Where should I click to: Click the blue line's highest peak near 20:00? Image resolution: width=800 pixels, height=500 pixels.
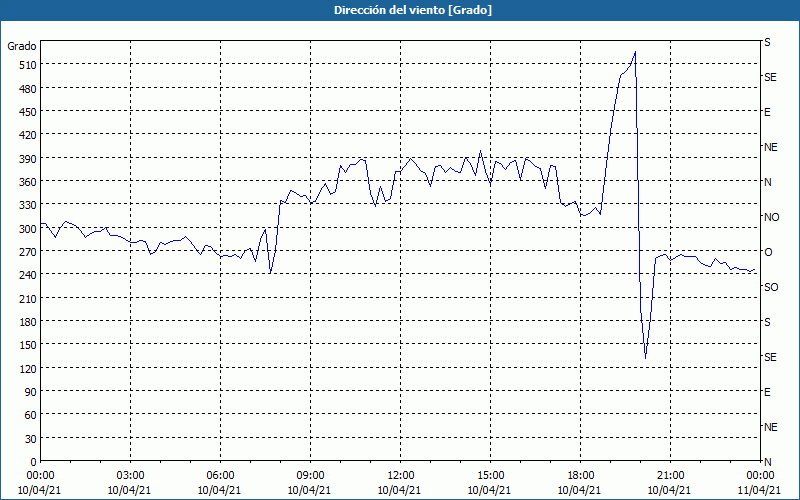[x=635, y=52]
